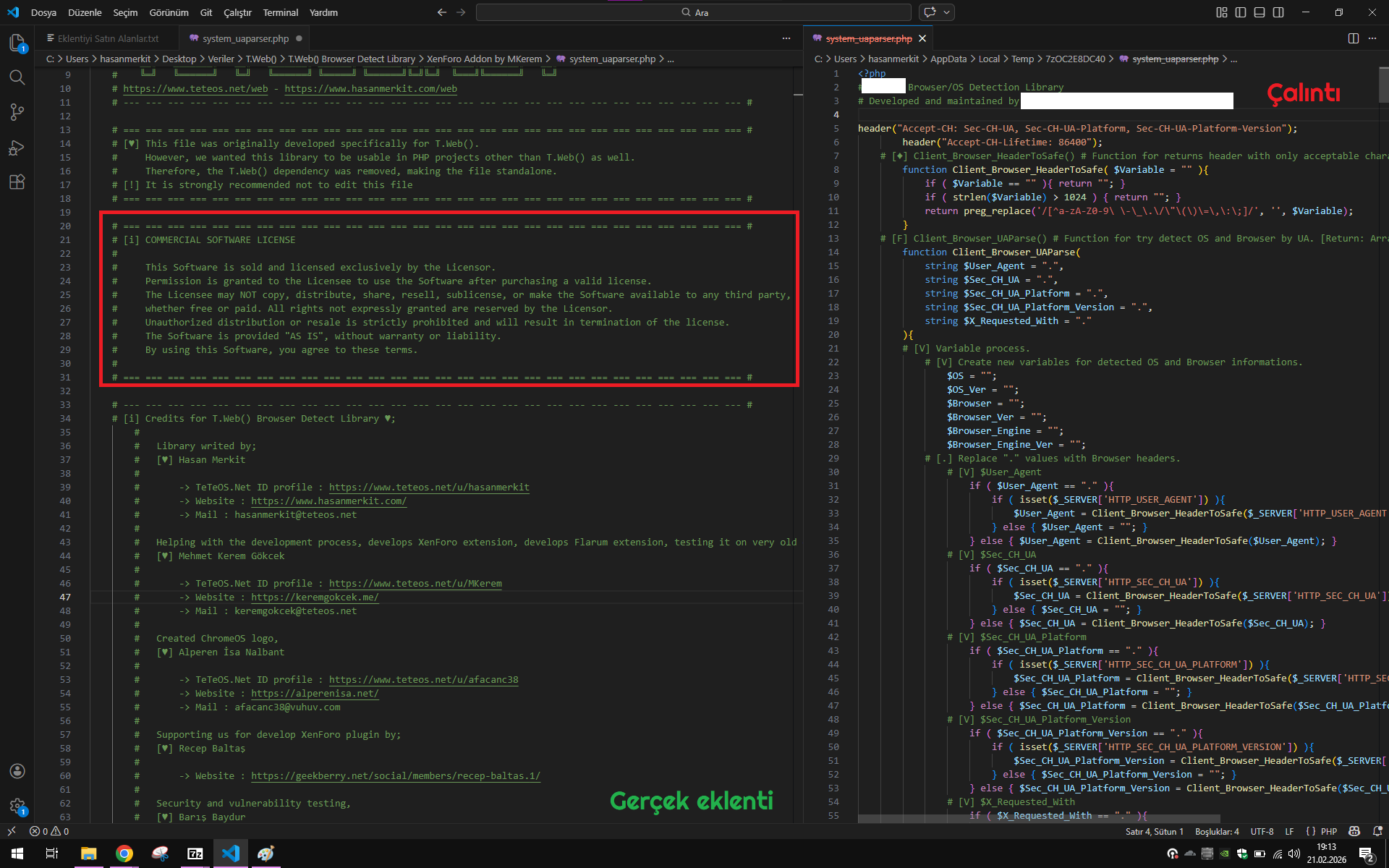Open the Search view icon
The width and height of the screenshot is (1389, 868).
tap(17, 77)
